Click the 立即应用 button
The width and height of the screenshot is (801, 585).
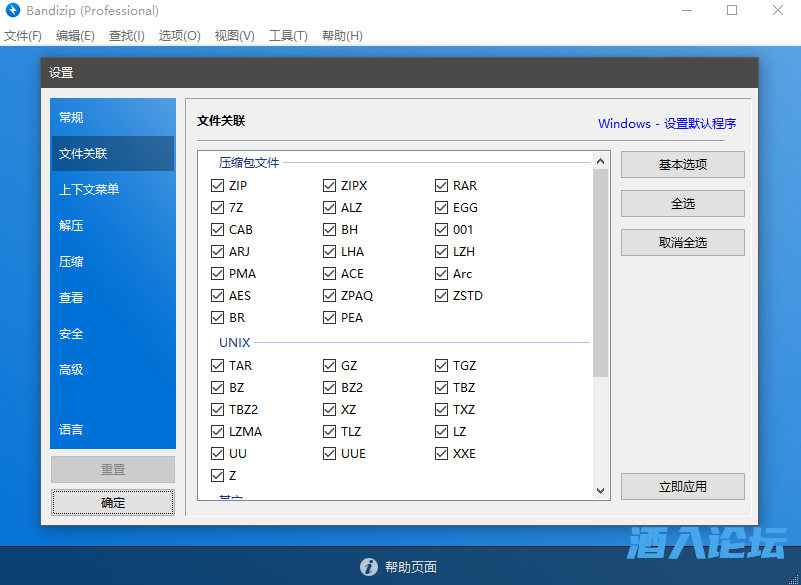pos(682,487)
